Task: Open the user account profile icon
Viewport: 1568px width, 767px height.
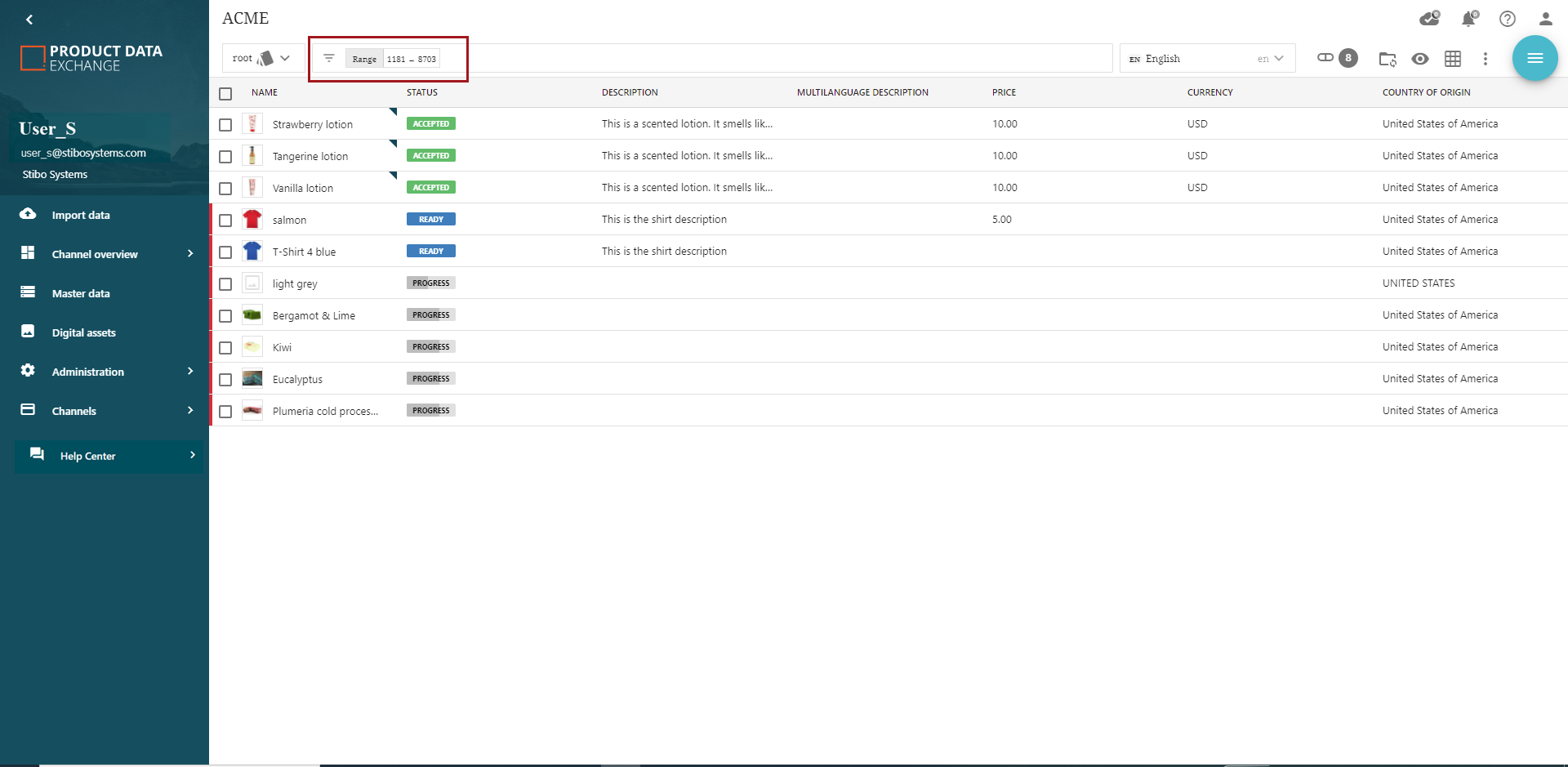Action: [1545, 19]
